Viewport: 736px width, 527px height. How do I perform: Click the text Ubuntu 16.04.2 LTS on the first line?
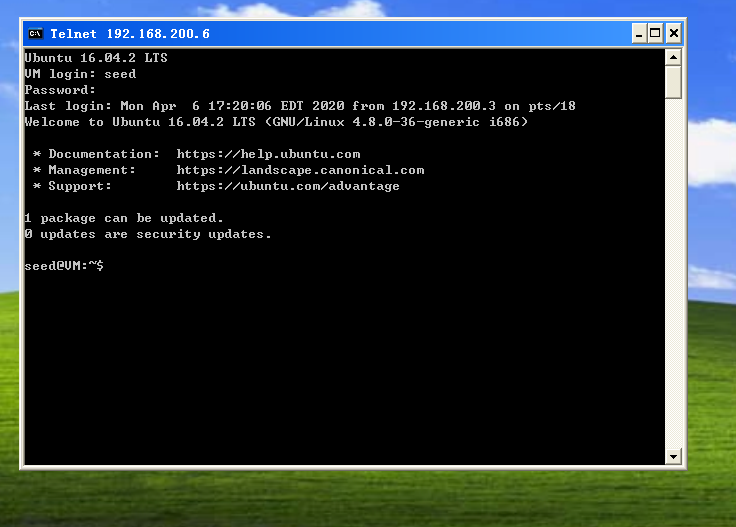point(96,58)
